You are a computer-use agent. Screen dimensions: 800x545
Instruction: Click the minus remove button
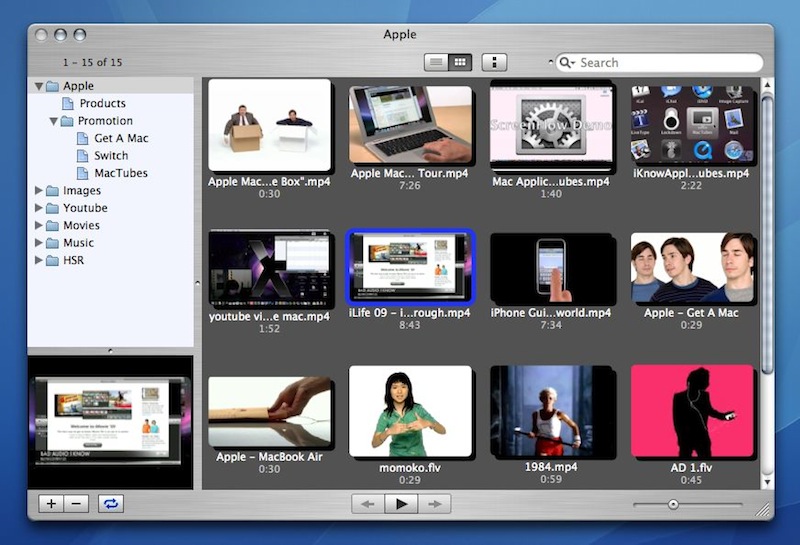[x=76, y=504]
